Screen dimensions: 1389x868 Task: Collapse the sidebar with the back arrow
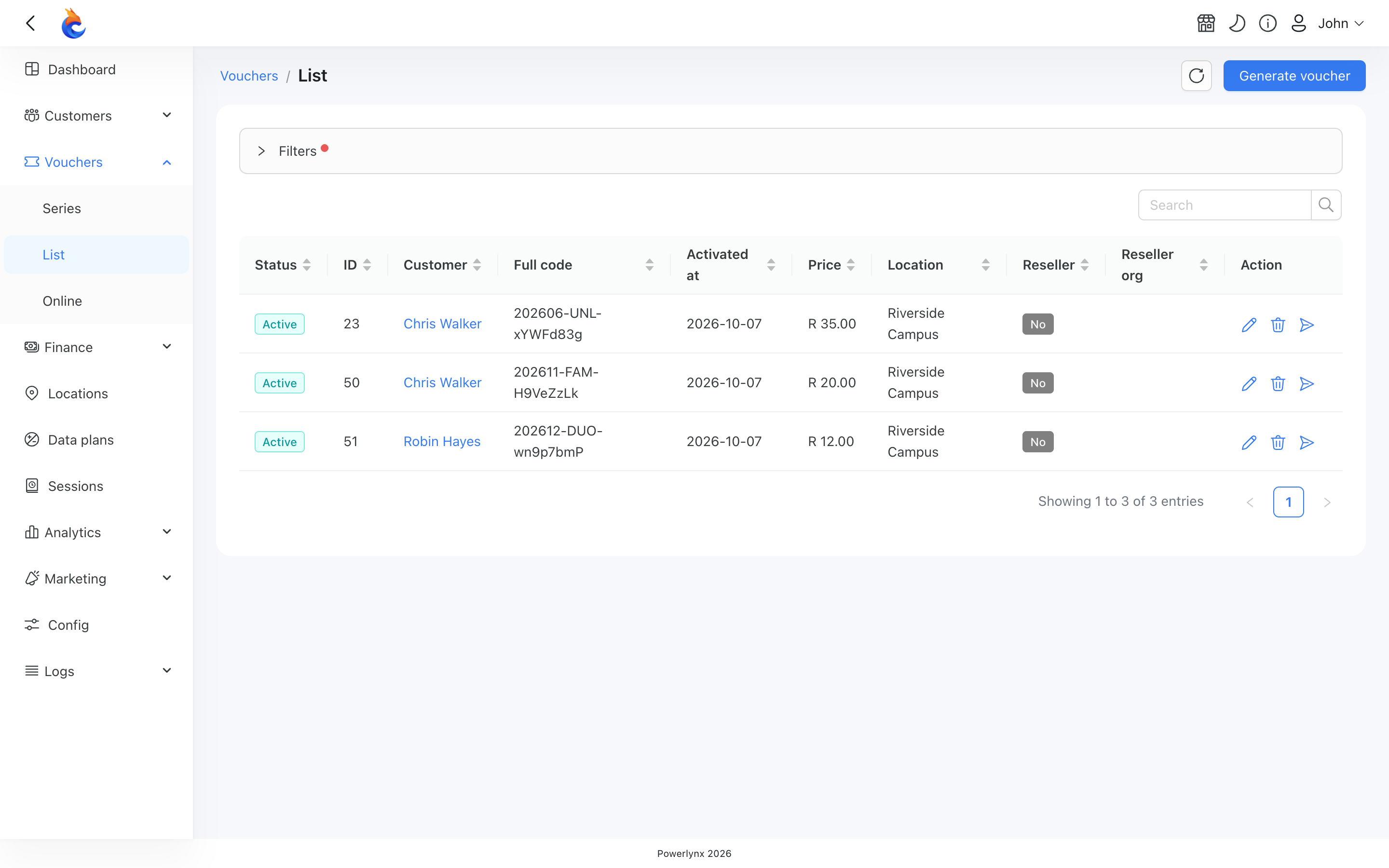click(x=31, y=24)
